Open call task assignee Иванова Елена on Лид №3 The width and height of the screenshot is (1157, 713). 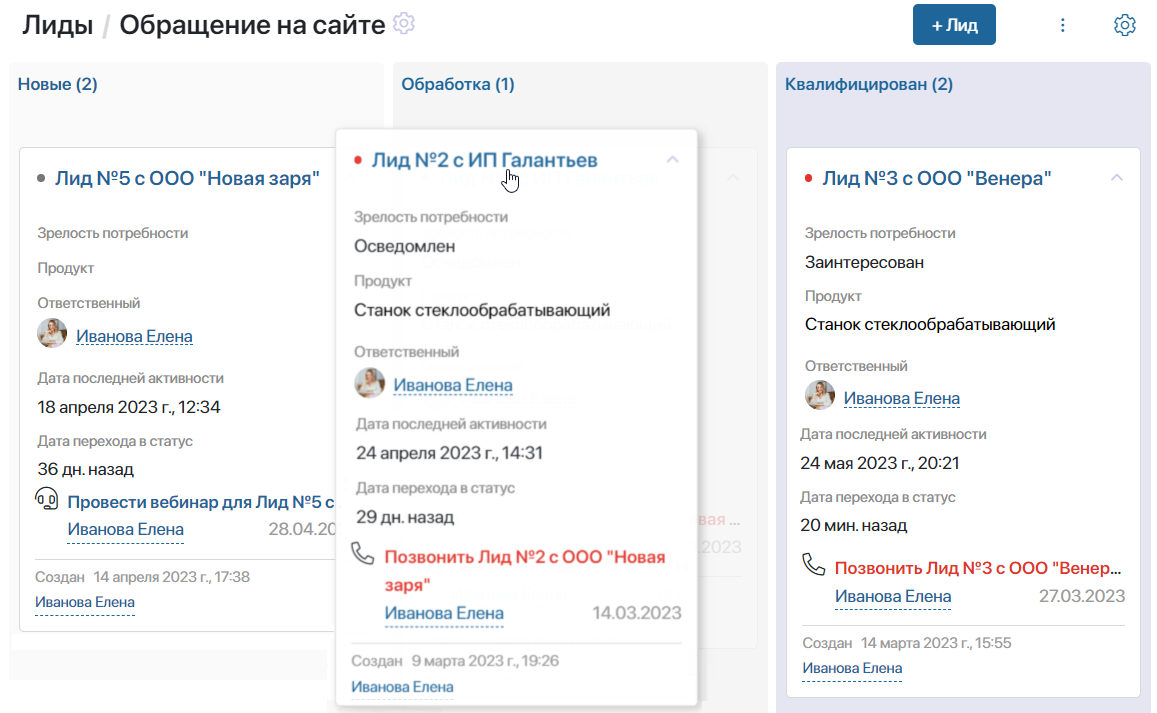[x=893, y=596]
